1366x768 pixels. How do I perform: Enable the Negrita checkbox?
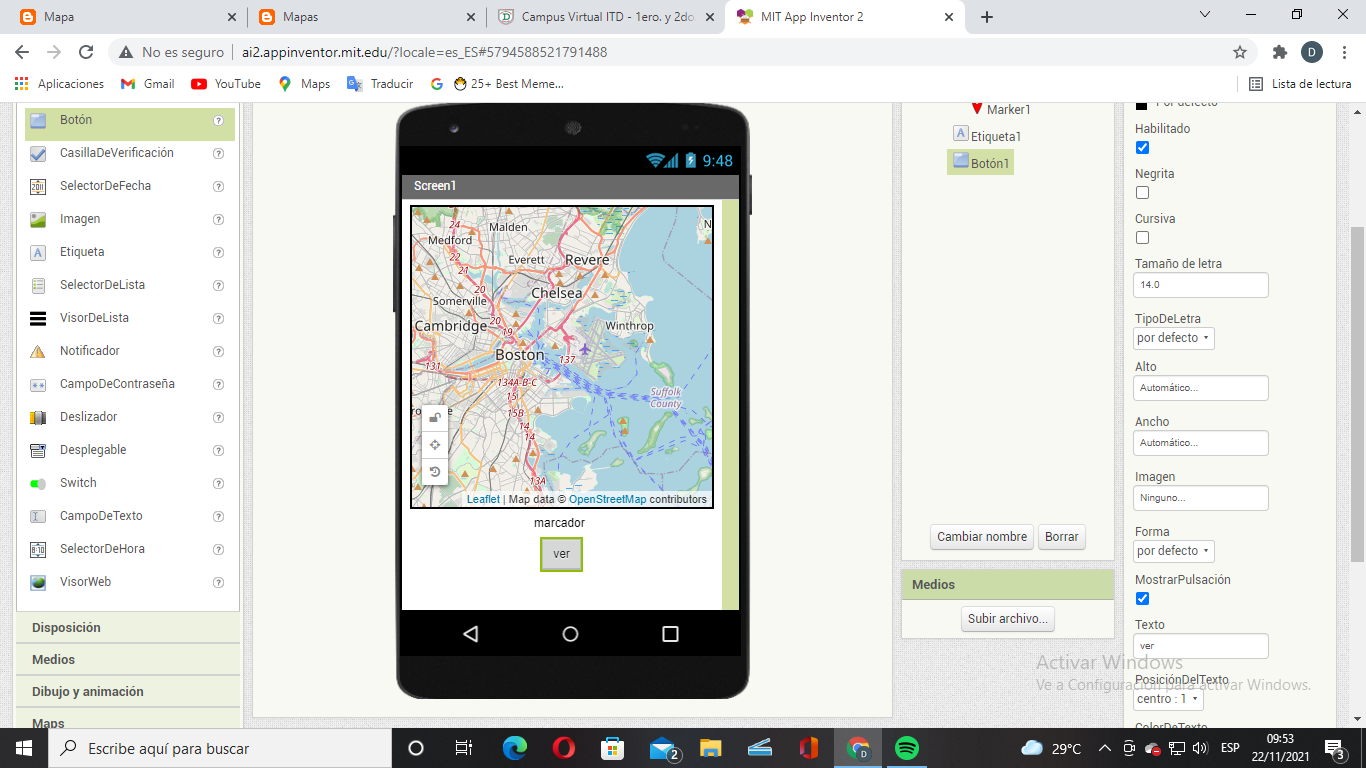(x=1142, y=193)
